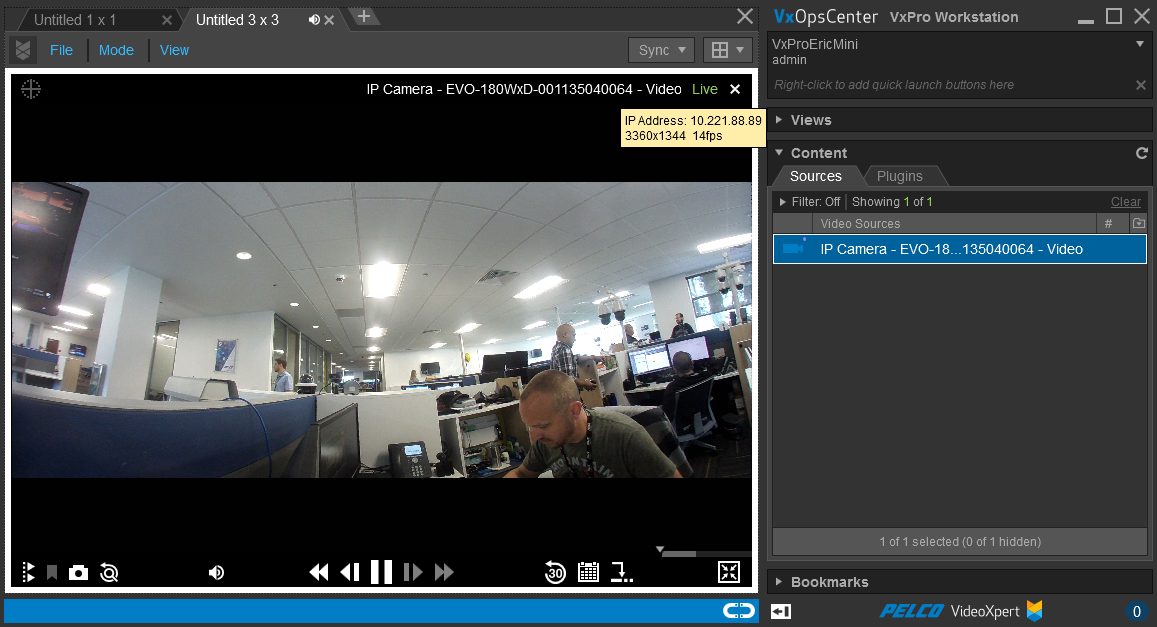Refresh the Content sources list
This screenshot has width=1157, height=627.
(1141, 153)
